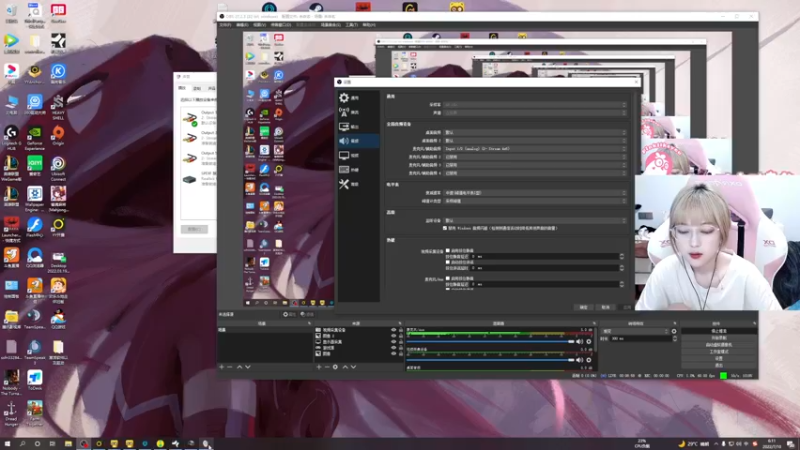This screenshot has height=450, width=800.
Task: Remove selected source with the minus icon
Action: coord(327,367)
